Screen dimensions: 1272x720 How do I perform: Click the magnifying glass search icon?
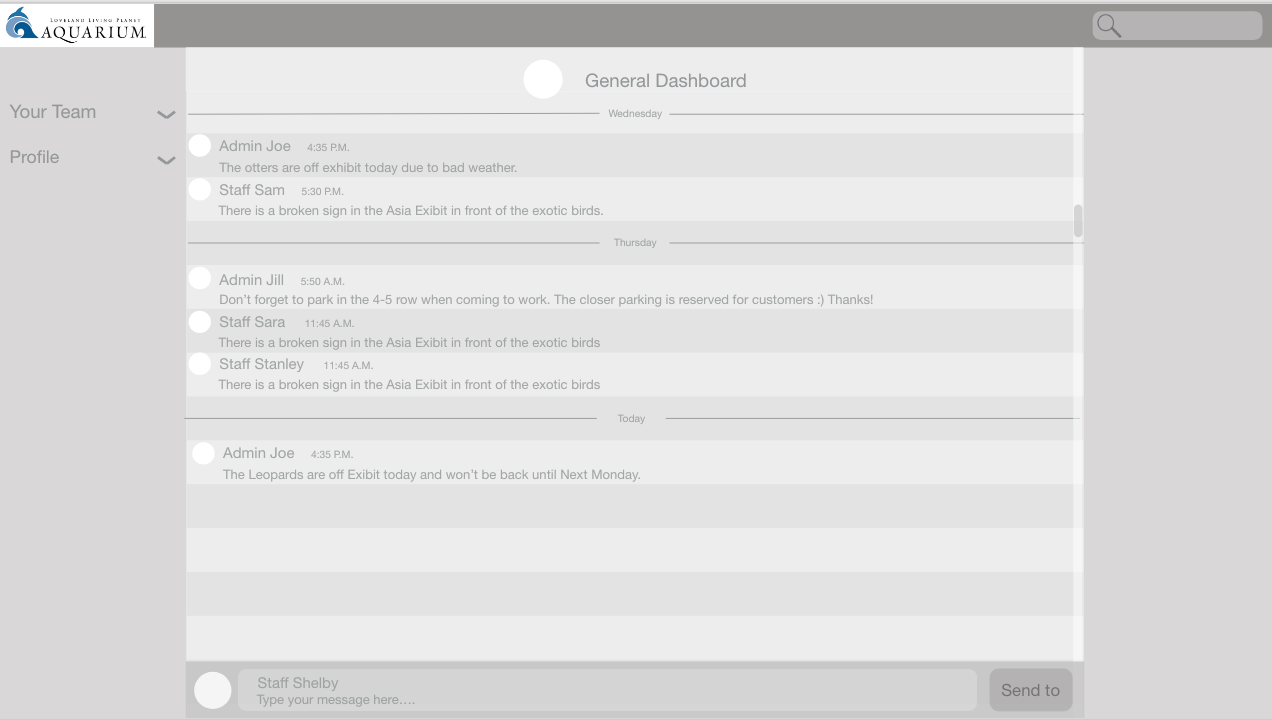click(x=1108, y=25)
